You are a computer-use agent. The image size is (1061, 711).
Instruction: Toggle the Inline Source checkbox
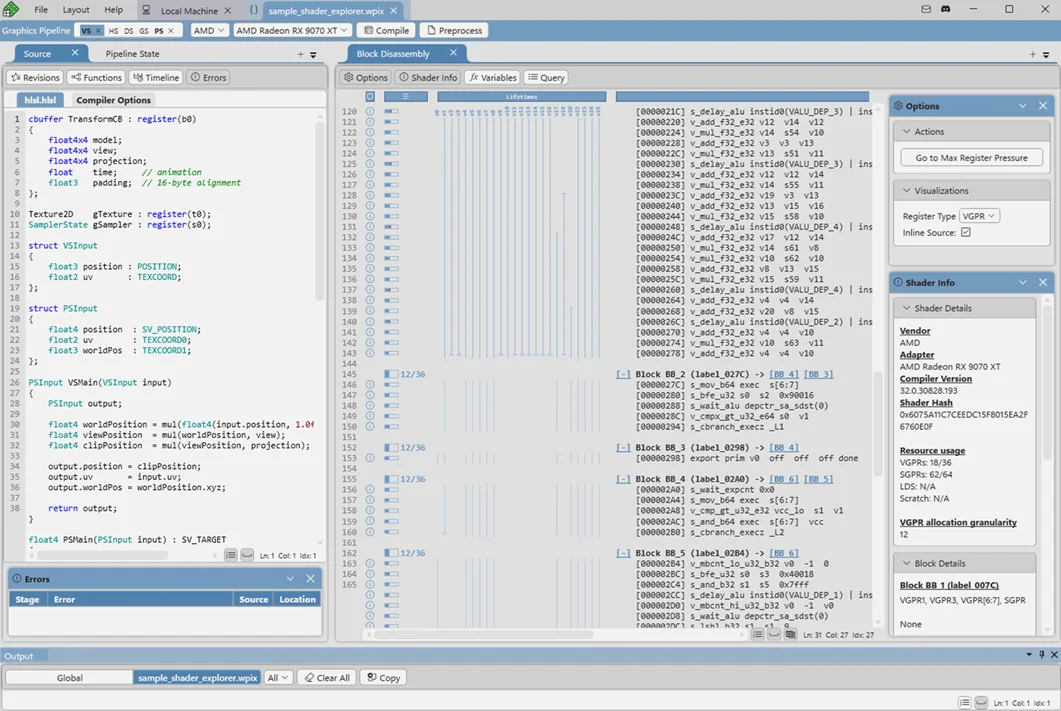click(x=965, y=233)
